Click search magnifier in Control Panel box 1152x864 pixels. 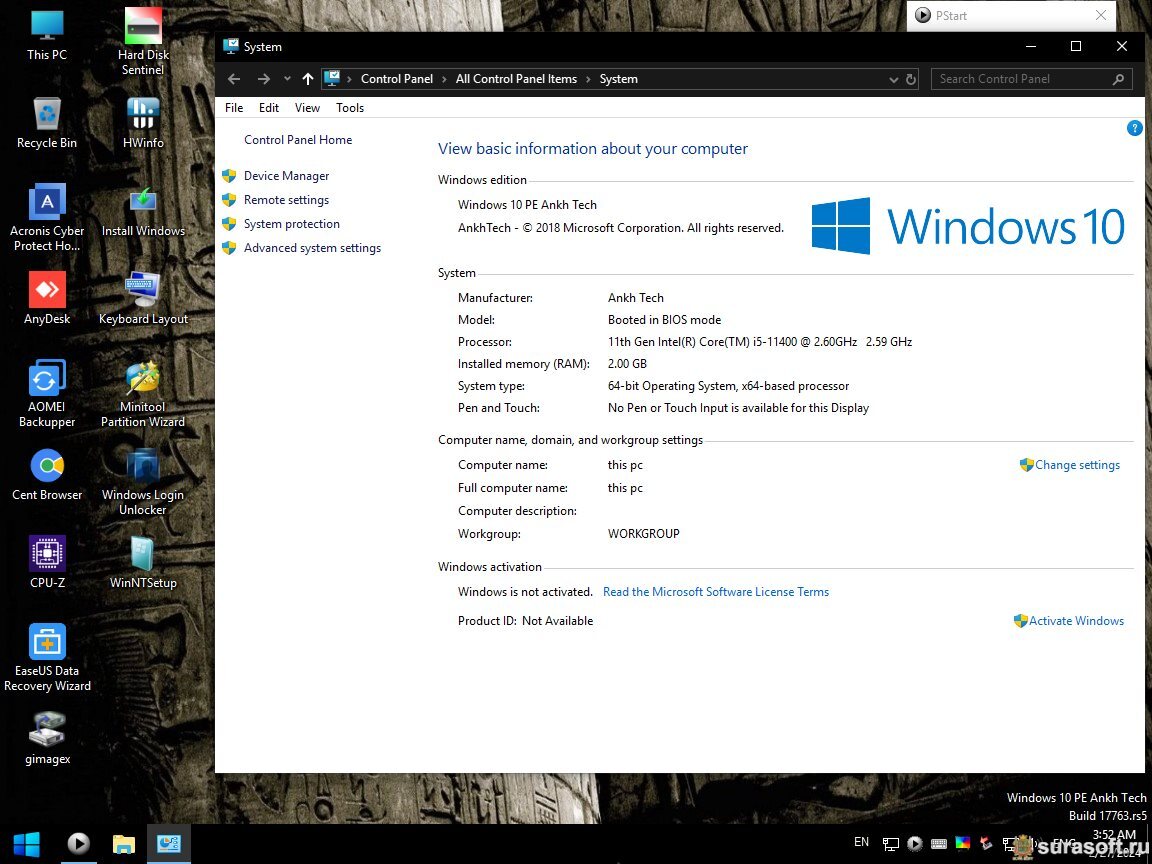tap(1118, 79)
